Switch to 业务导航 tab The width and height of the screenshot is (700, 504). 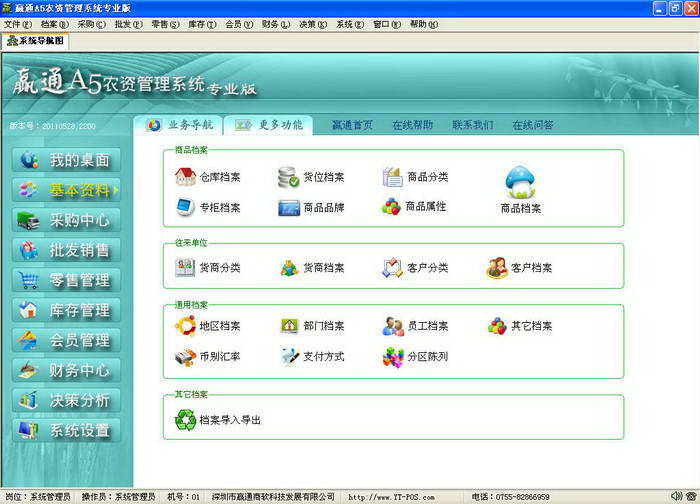click(179, 125)
